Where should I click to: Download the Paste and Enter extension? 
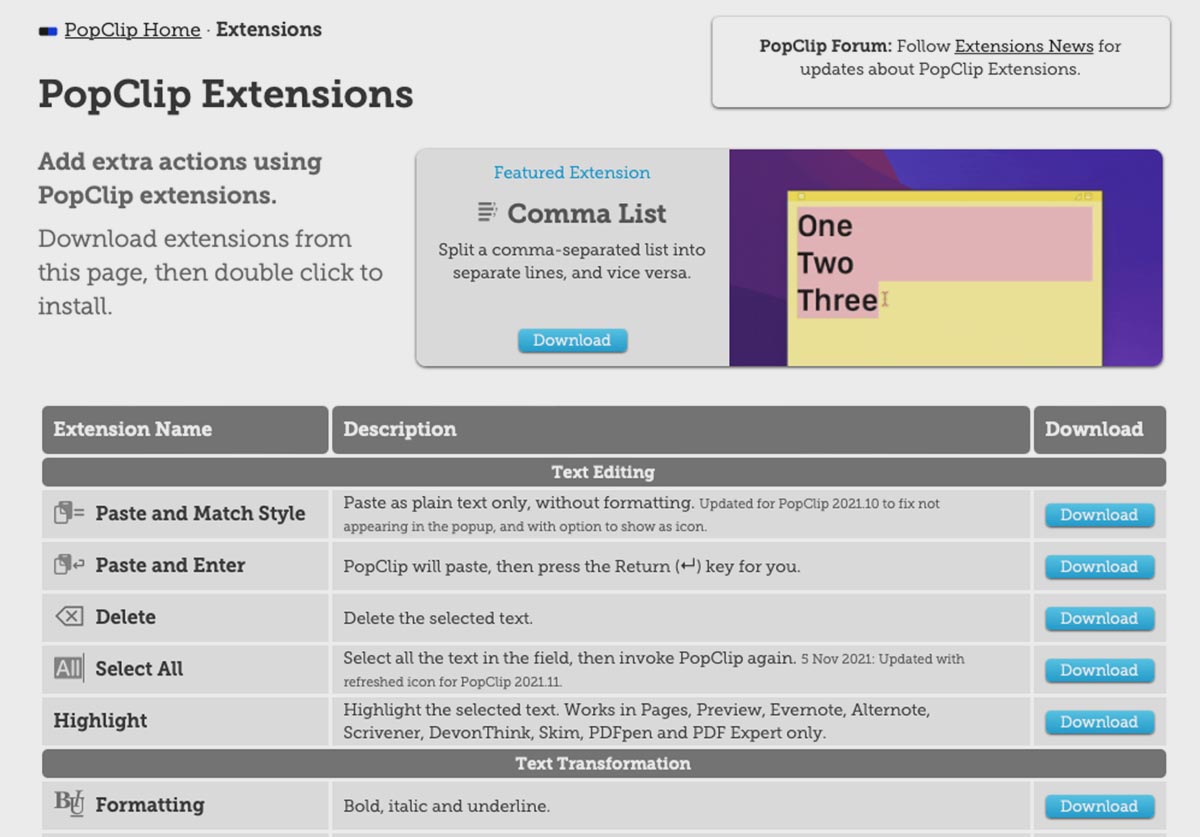[x=1099, y=567]
